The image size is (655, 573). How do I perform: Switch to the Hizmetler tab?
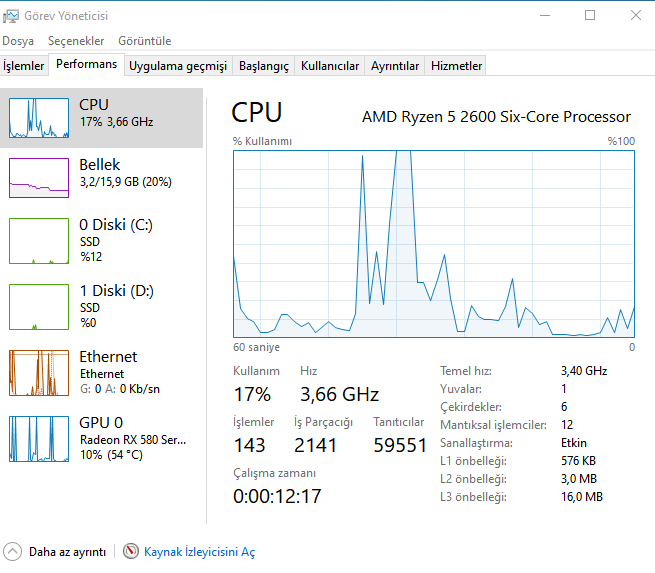pos(456,66)
